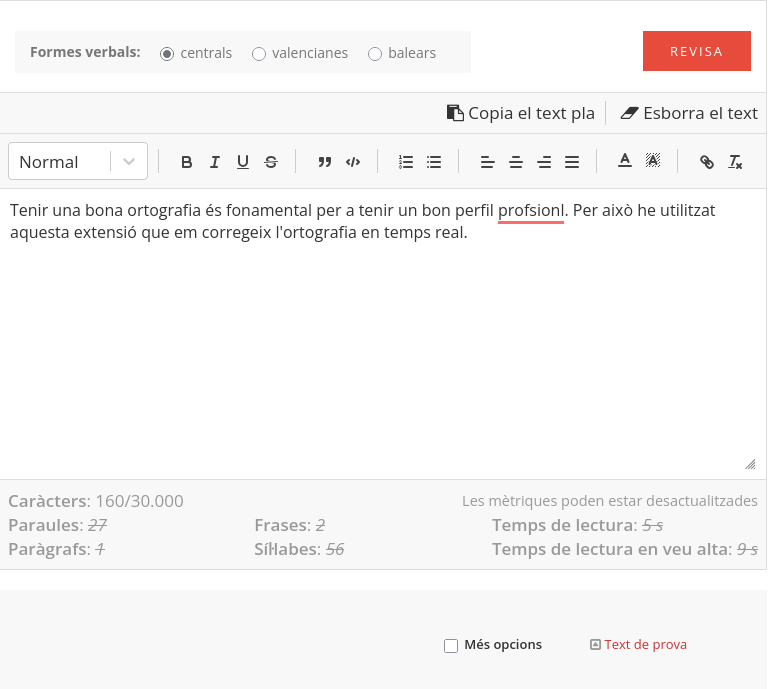This screenshot has width=769, height=689.
Task: Clear text formatting
Action: (735, 162)
